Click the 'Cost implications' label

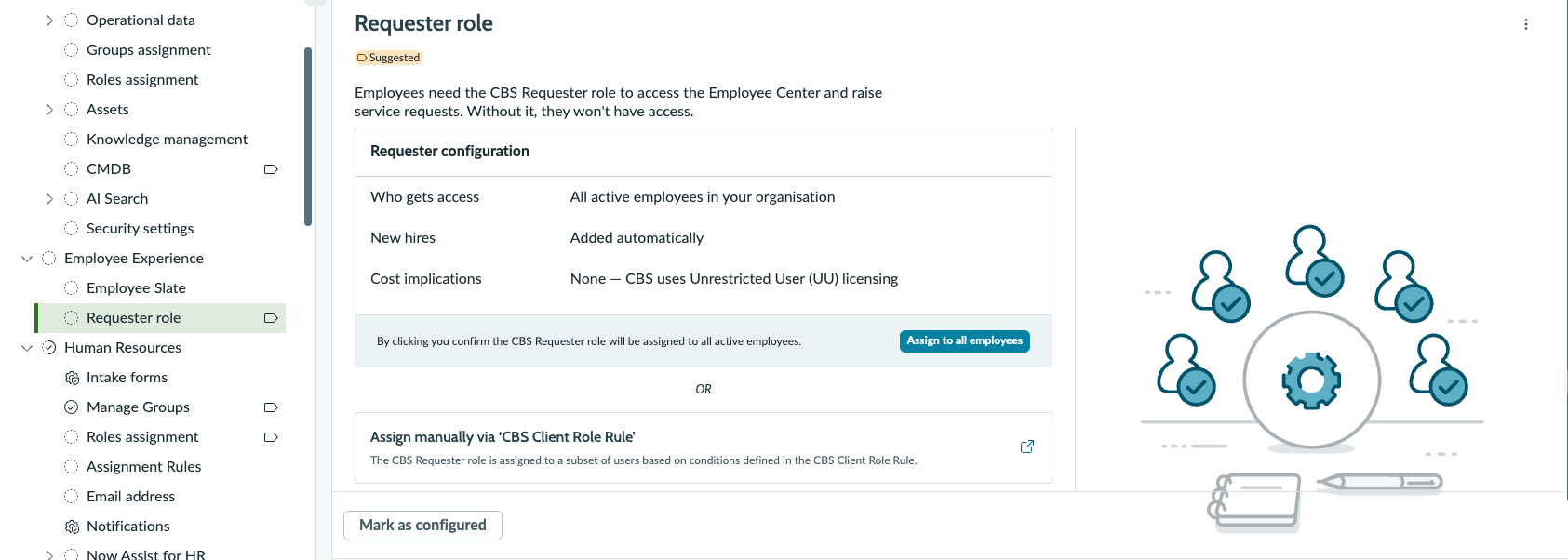click(x=426, y=279)
